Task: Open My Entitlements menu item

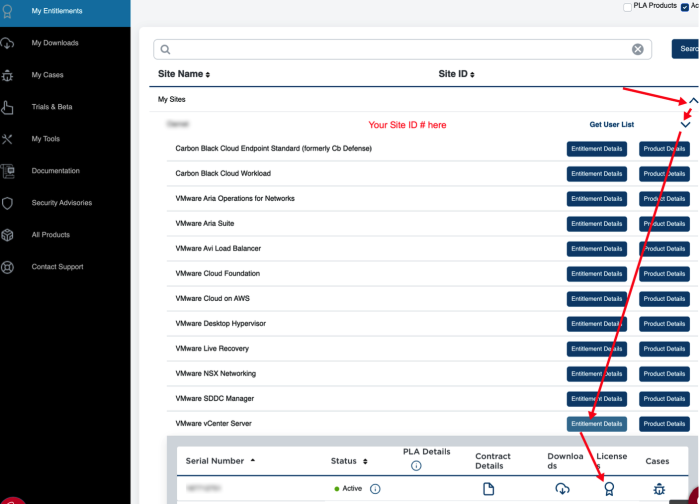Action: 65,12
